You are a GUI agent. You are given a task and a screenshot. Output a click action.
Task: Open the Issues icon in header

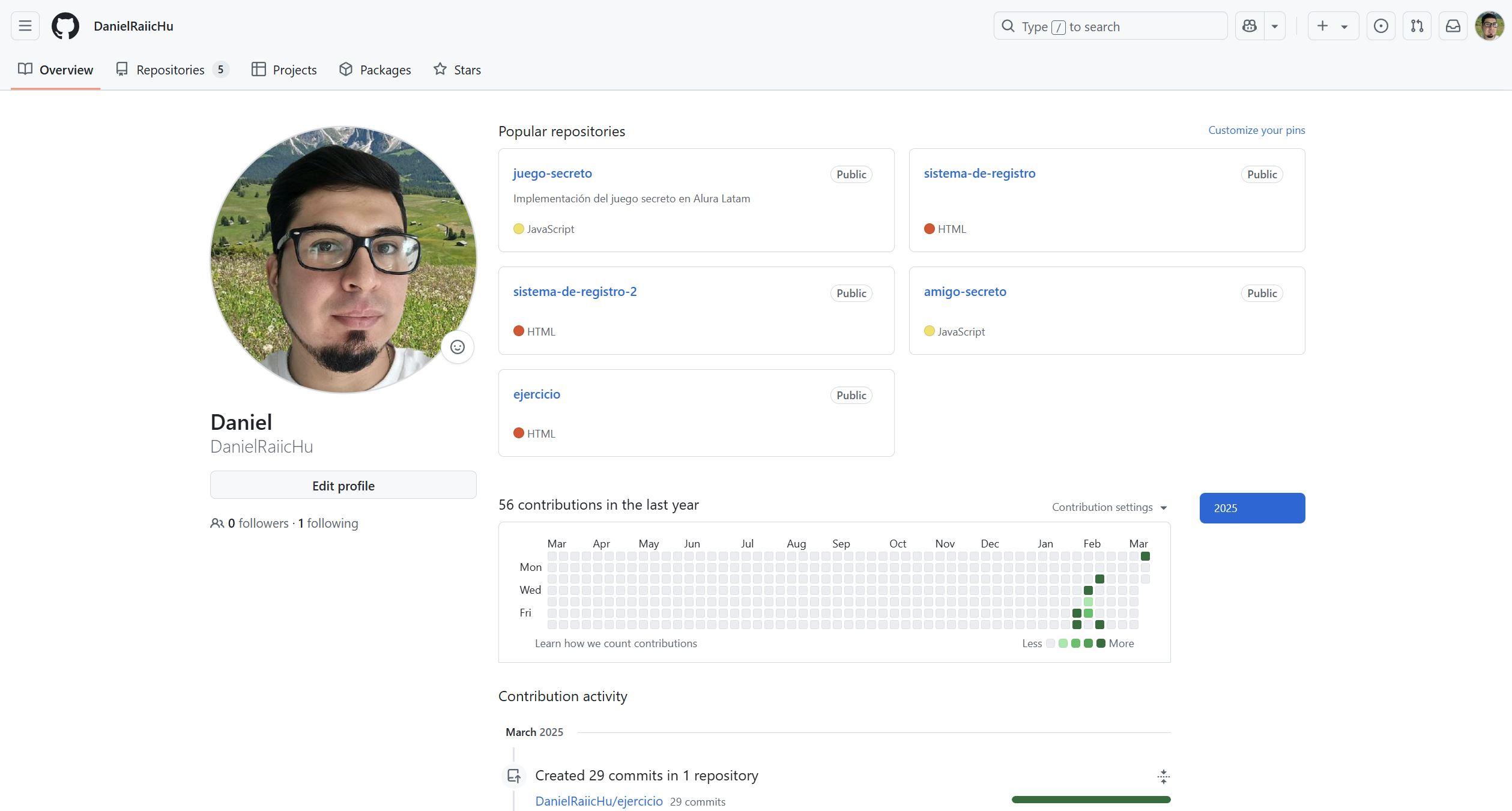(x=1380, y=26)
